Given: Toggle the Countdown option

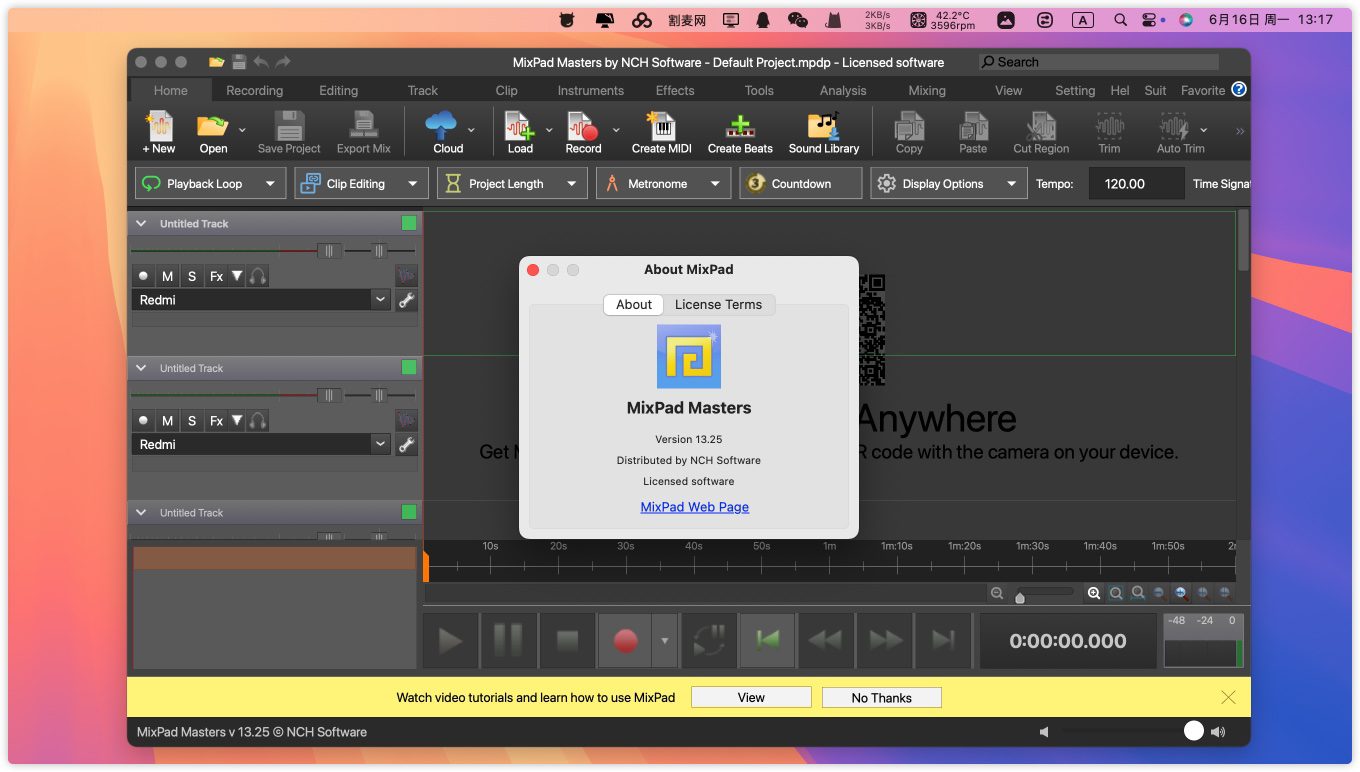Looking at the screenshot, I should pos(800,184).
